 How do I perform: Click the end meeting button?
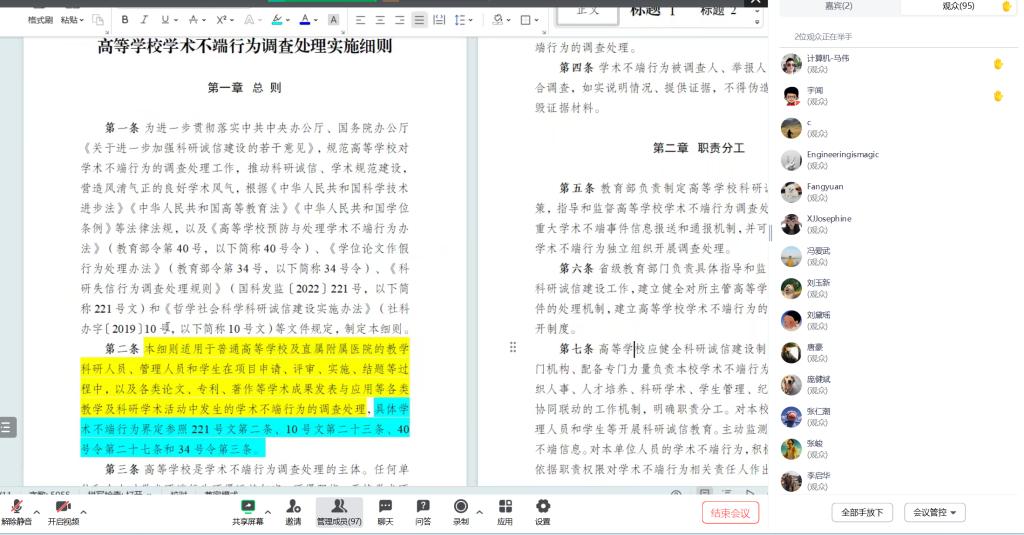730,513
